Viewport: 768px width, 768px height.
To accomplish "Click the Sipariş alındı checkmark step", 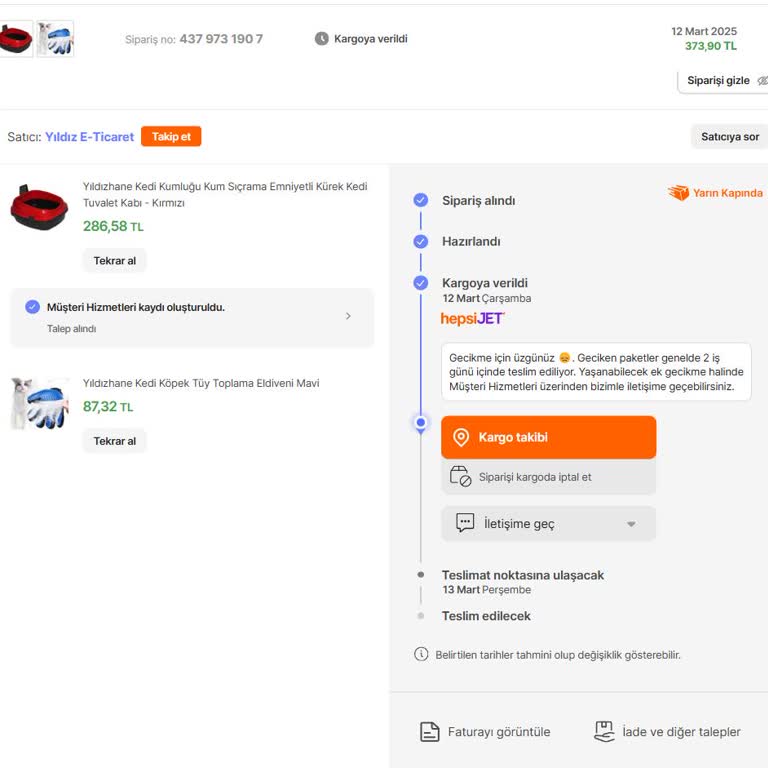I will pos(421,200).
